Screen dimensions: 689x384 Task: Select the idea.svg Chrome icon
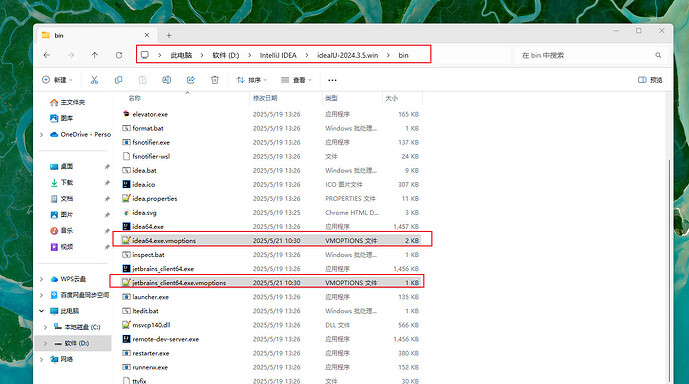click(126, 213)
